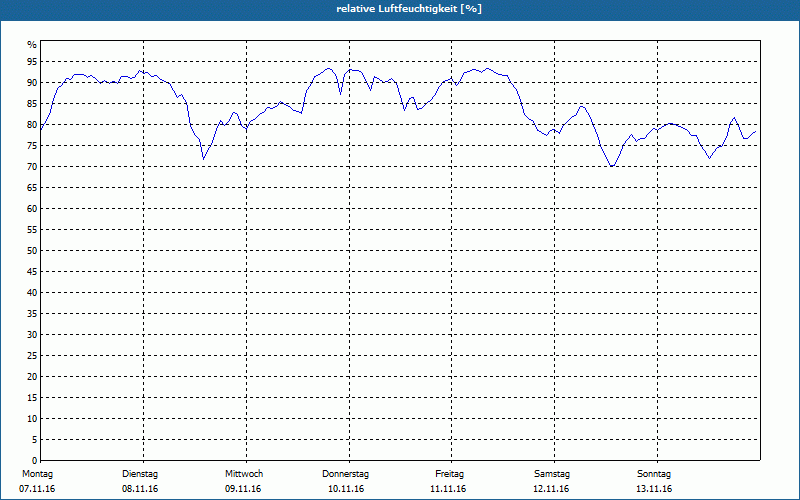
Task: Click the date 09.11.16
Action: [x=243, y=489]
